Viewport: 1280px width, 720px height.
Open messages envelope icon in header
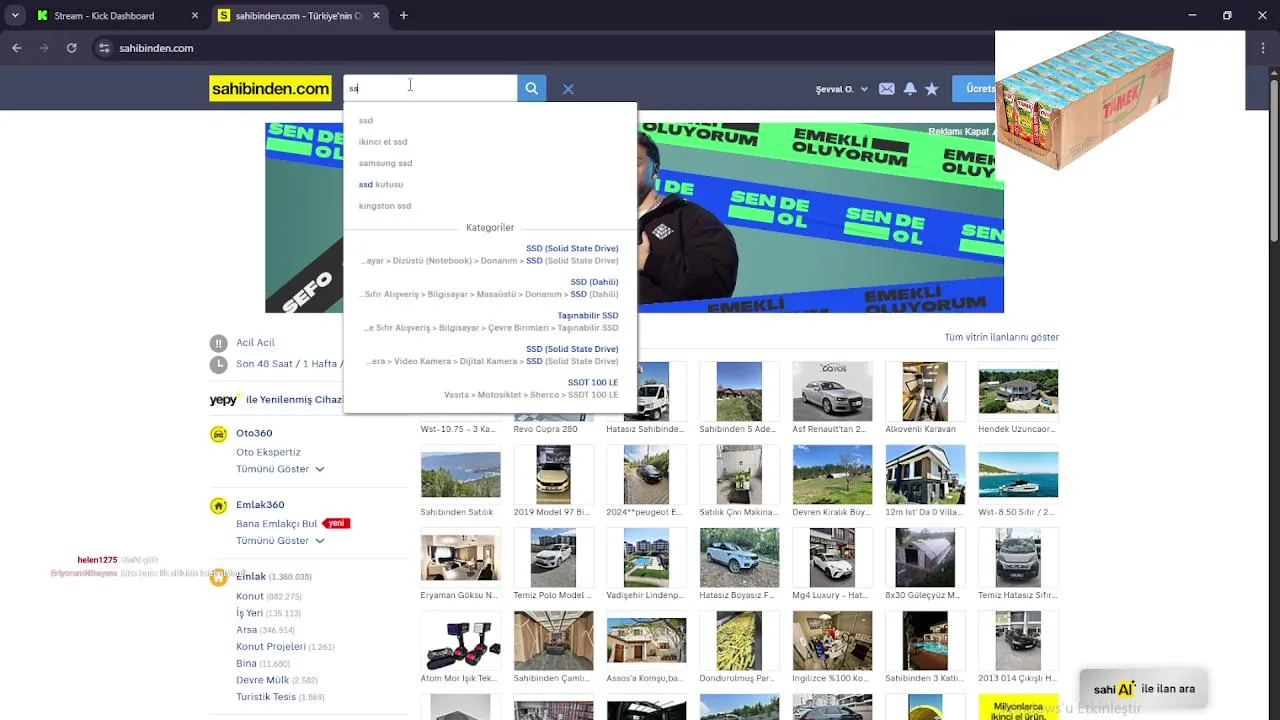(x=886, y=89)
